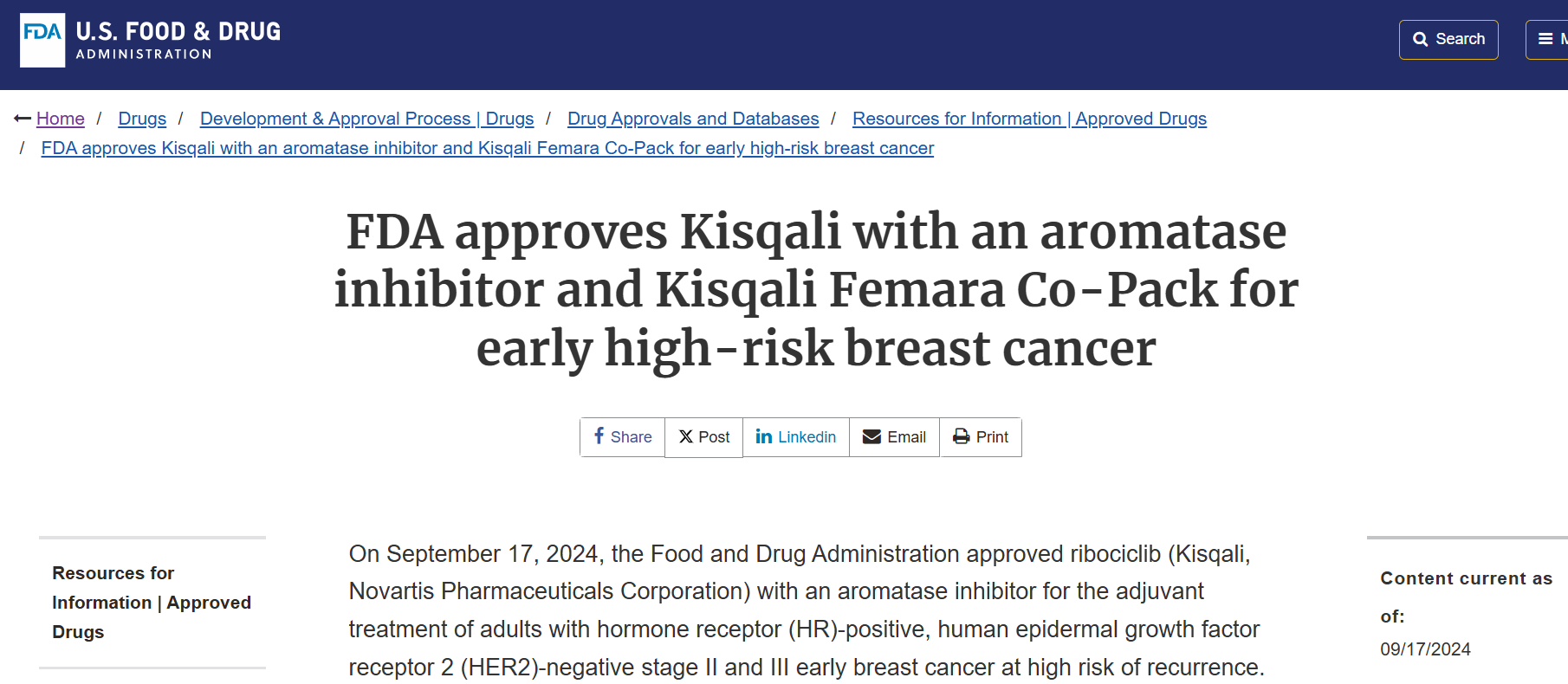Click the back arrow beside Home
Screen dimensions: 1568x684
(23, 119)
